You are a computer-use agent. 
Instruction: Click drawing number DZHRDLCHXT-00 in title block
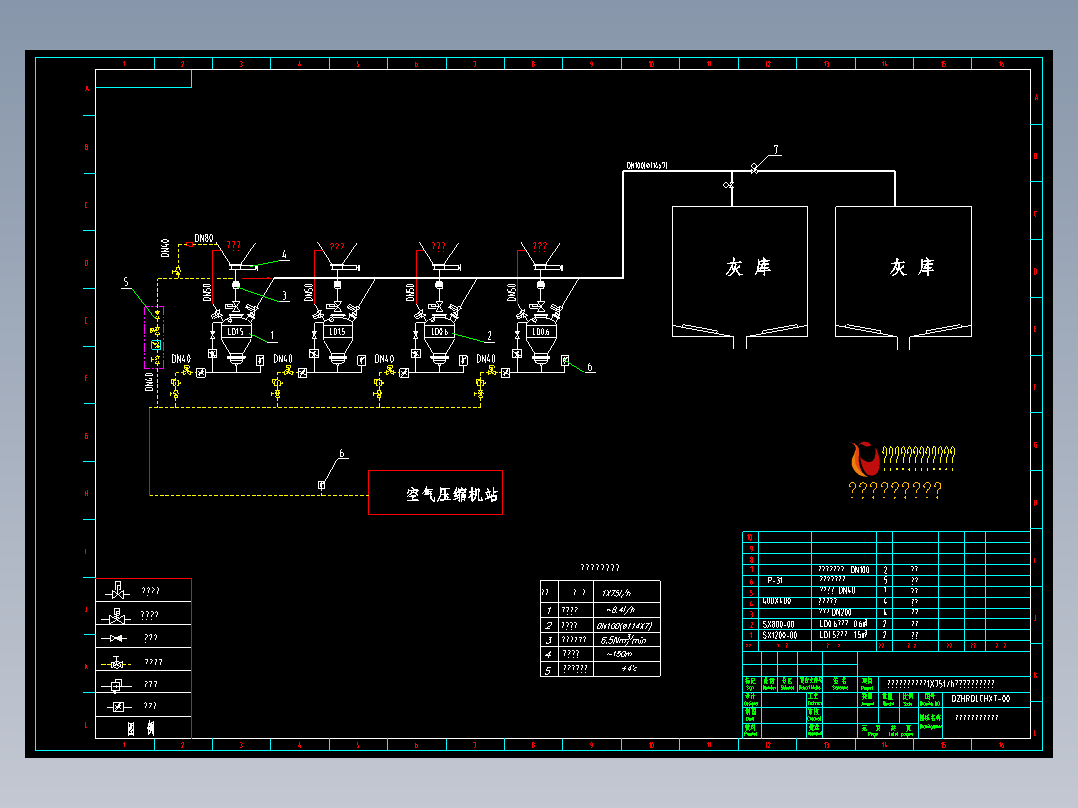click(x=981, y=699)
